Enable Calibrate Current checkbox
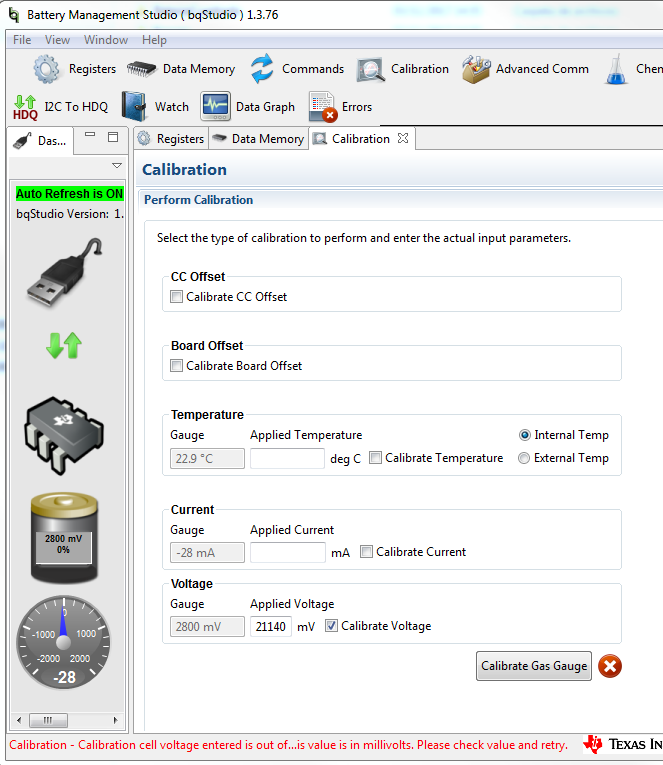Screen dimensions: 663x765 tap(366, 552)
